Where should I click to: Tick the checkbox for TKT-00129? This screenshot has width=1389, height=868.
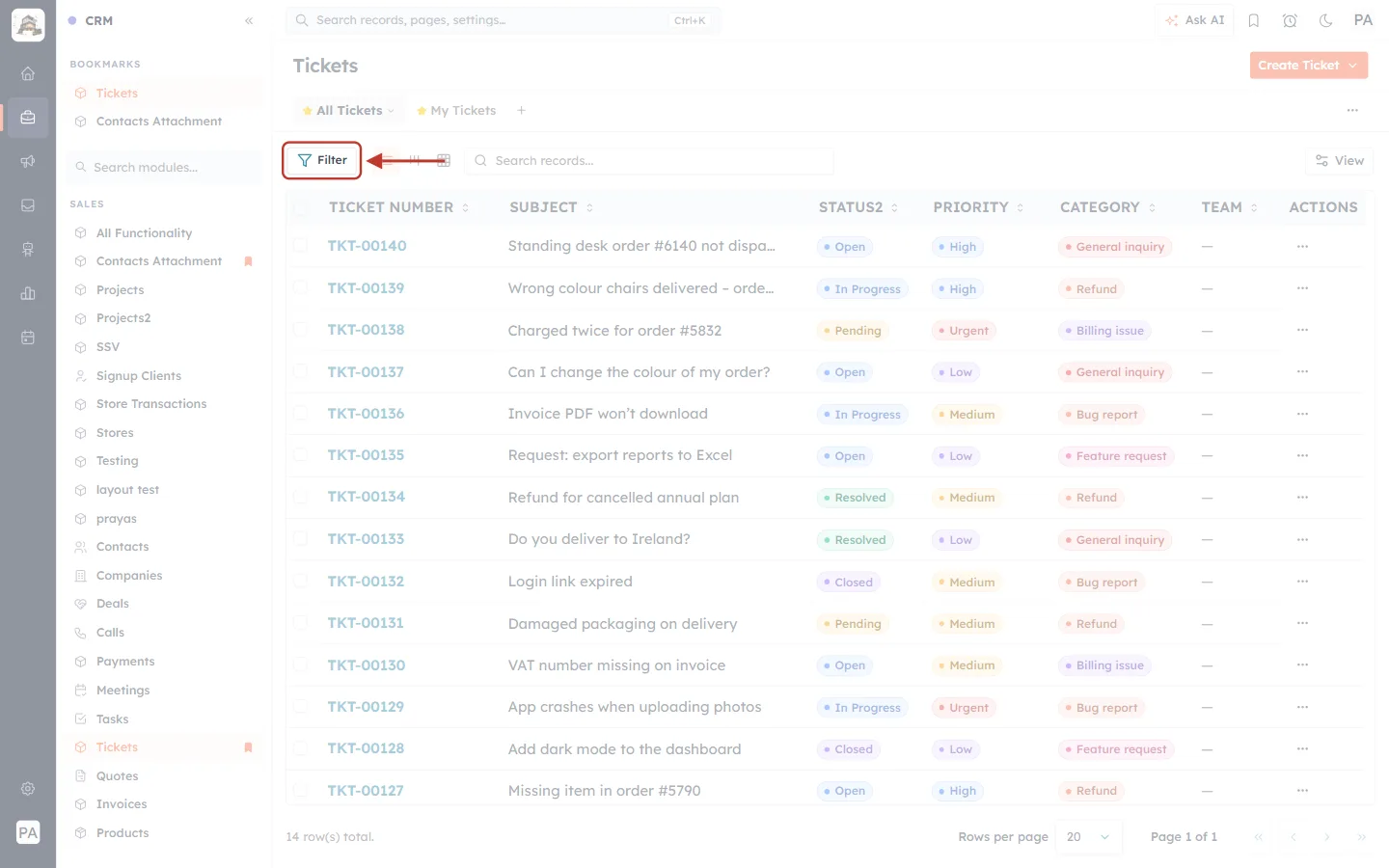click(300, 707)
